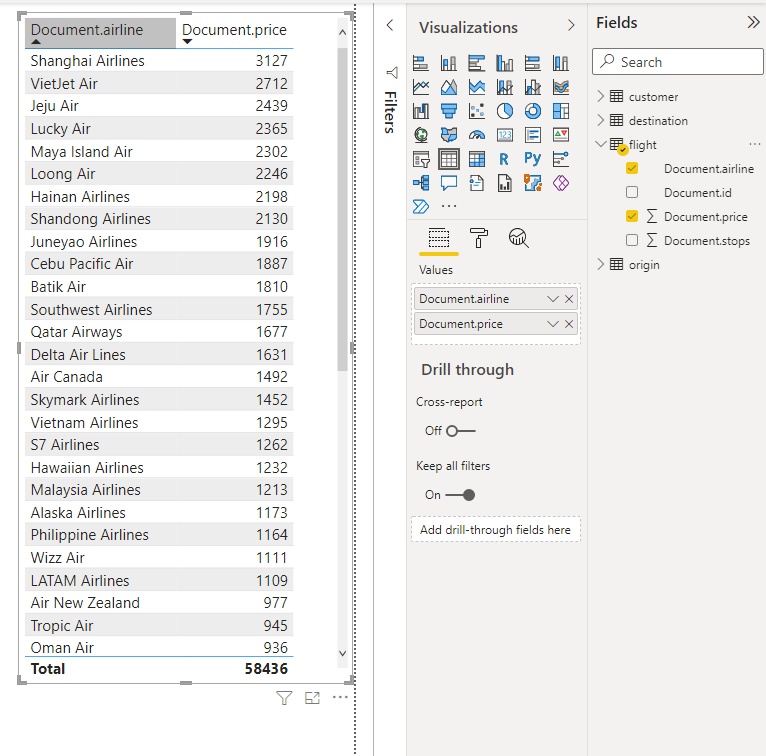Switch to the Fields well tab
This screenshot has width=766, height=756.
pyautogui.click(x=439, y=238)
